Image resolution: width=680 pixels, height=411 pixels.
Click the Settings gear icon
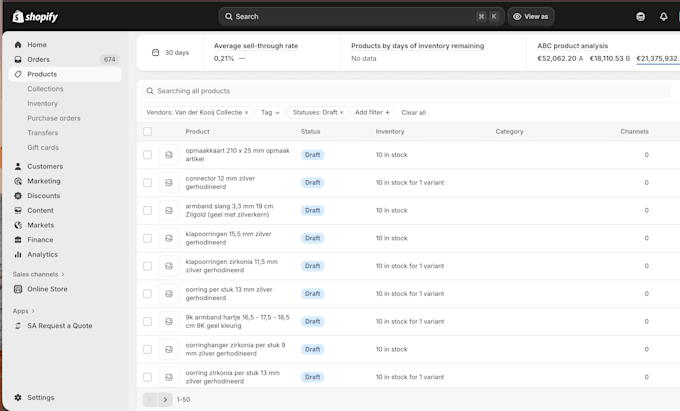(18, 398)
